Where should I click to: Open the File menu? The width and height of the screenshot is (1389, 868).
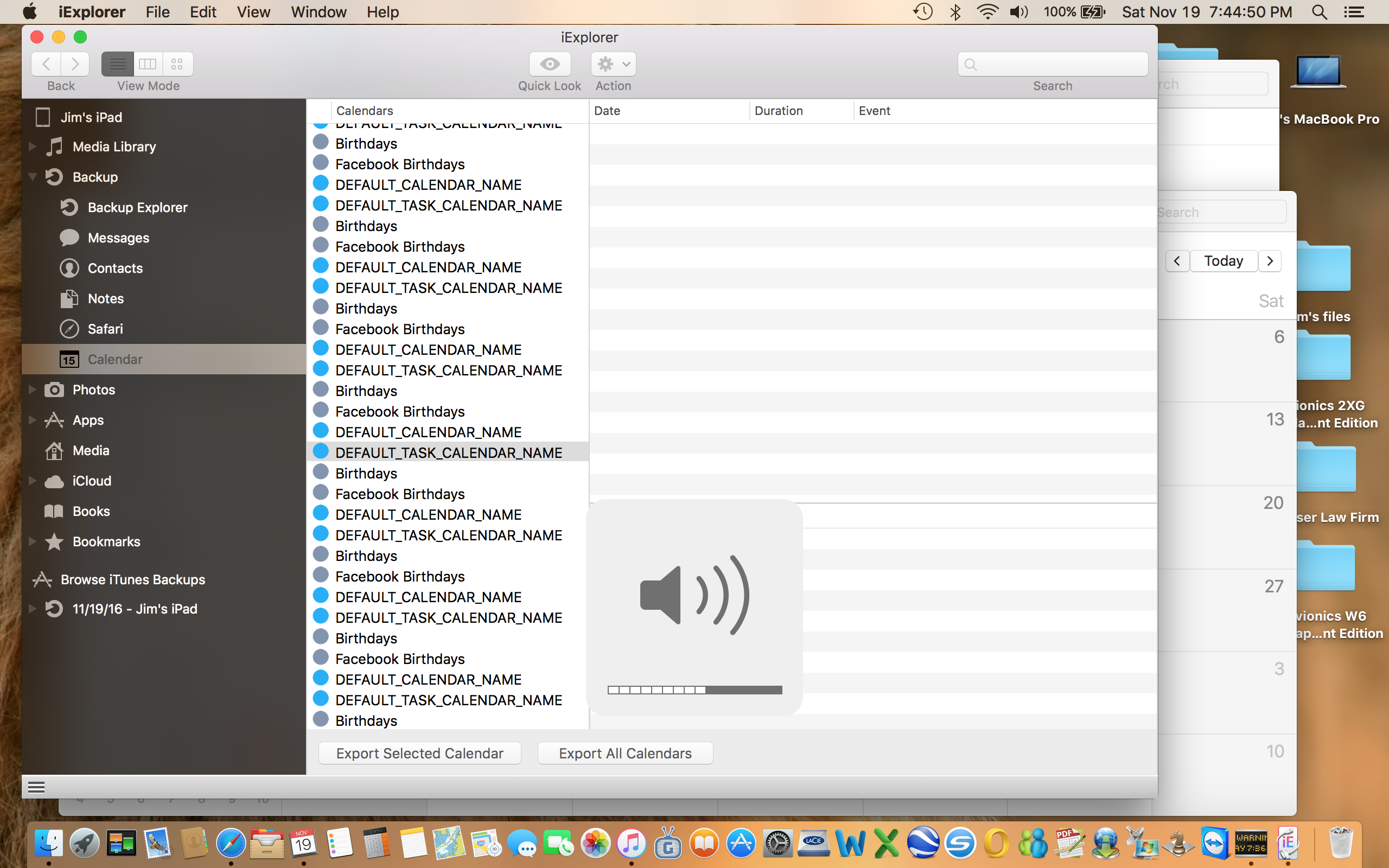tap(157, 12)
